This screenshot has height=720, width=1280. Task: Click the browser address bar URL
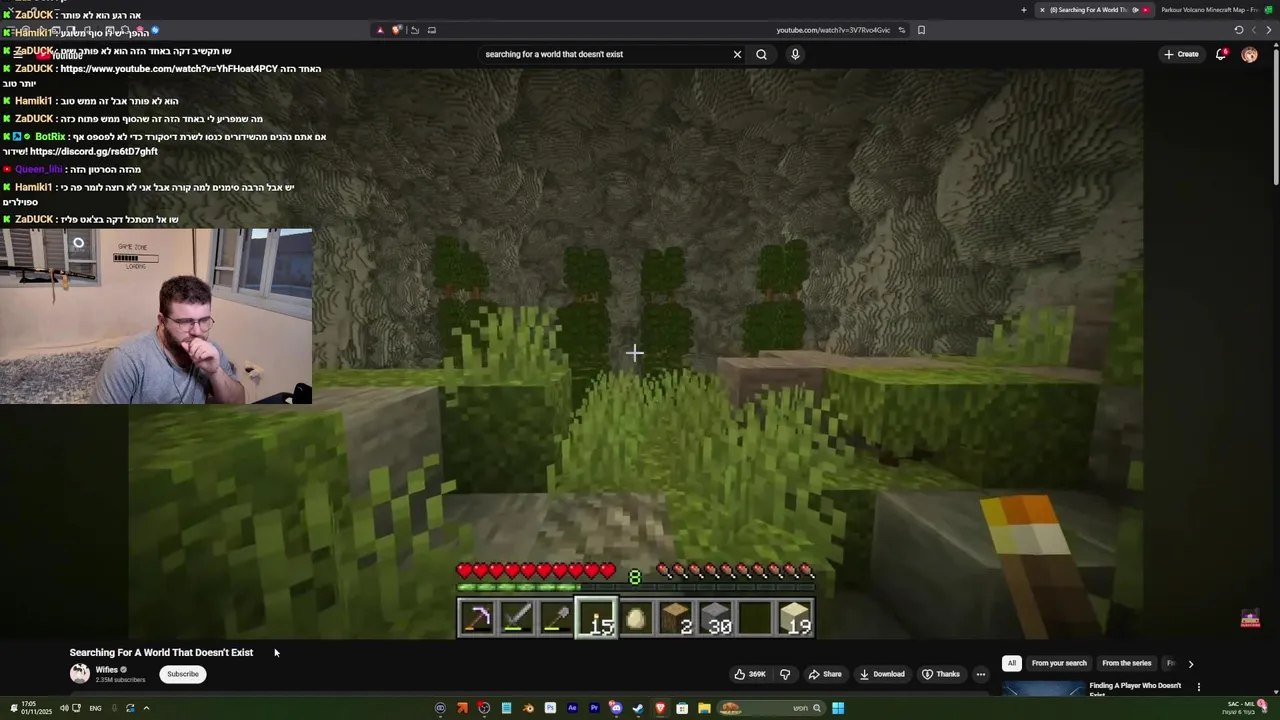point(833,30)
